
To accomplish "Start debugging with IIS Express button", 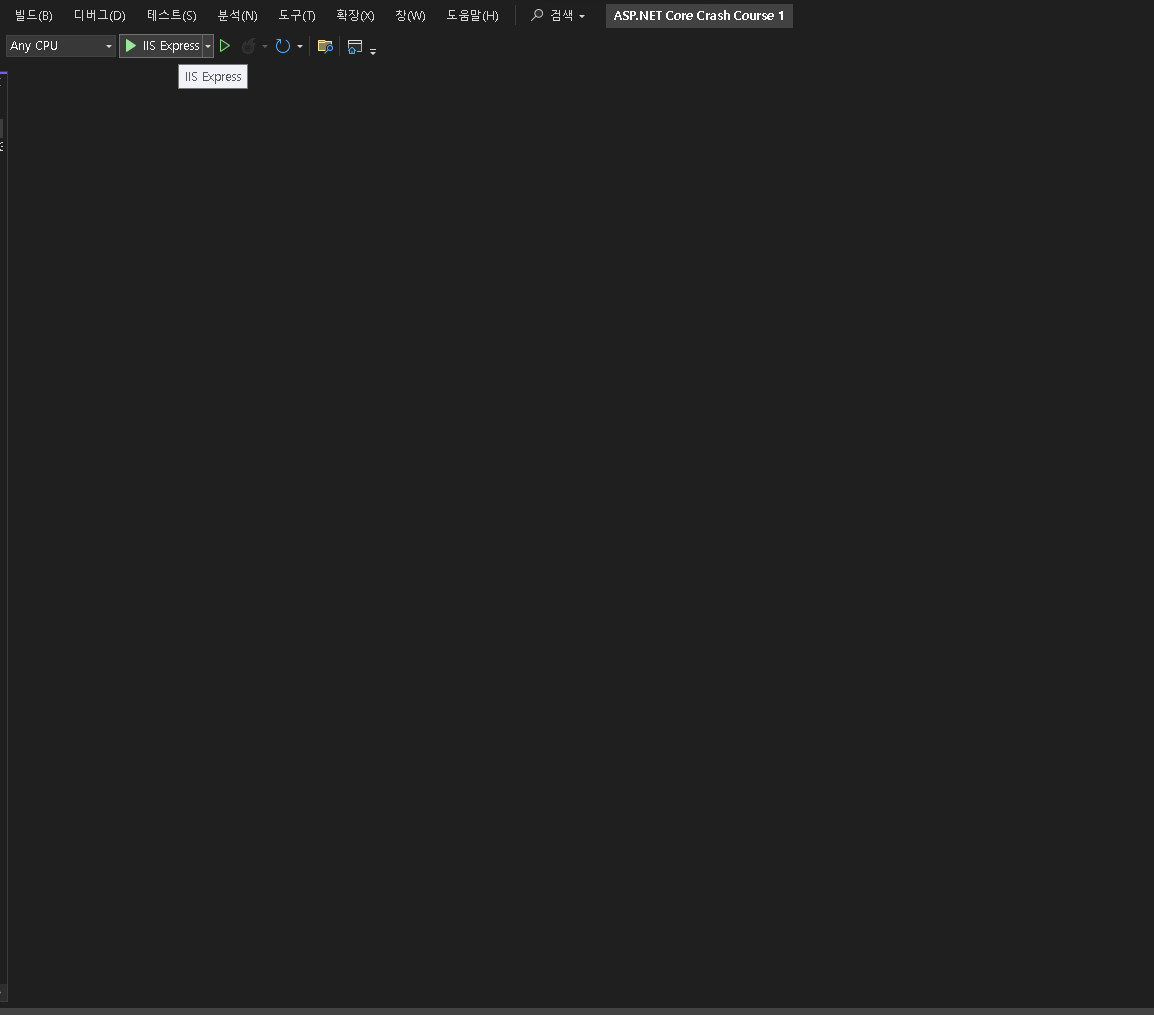I will pos(161,46).
